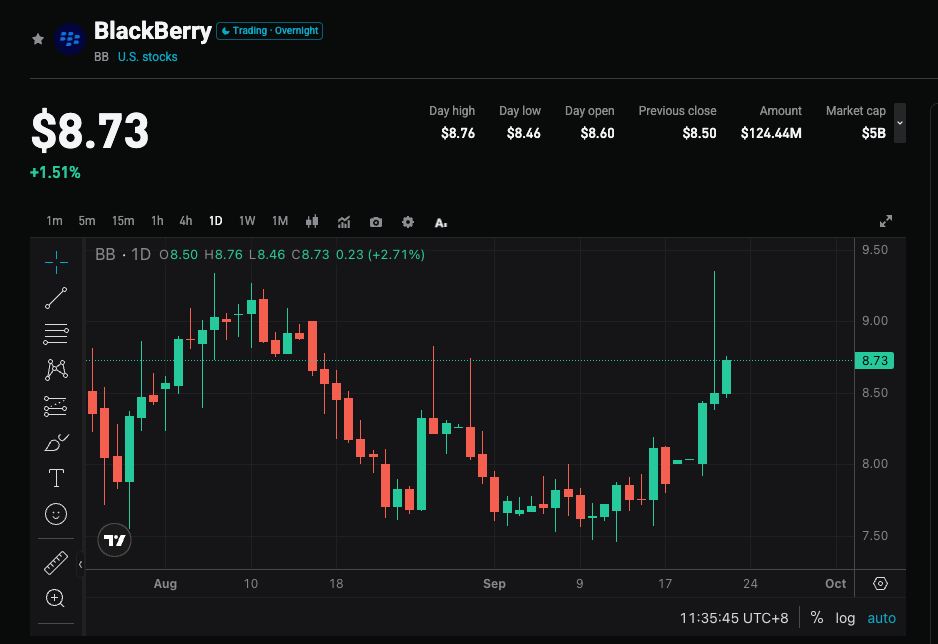The image size is (938, 644).
Task: Click the 9.50 price scale label
Action: click(875, 250)
